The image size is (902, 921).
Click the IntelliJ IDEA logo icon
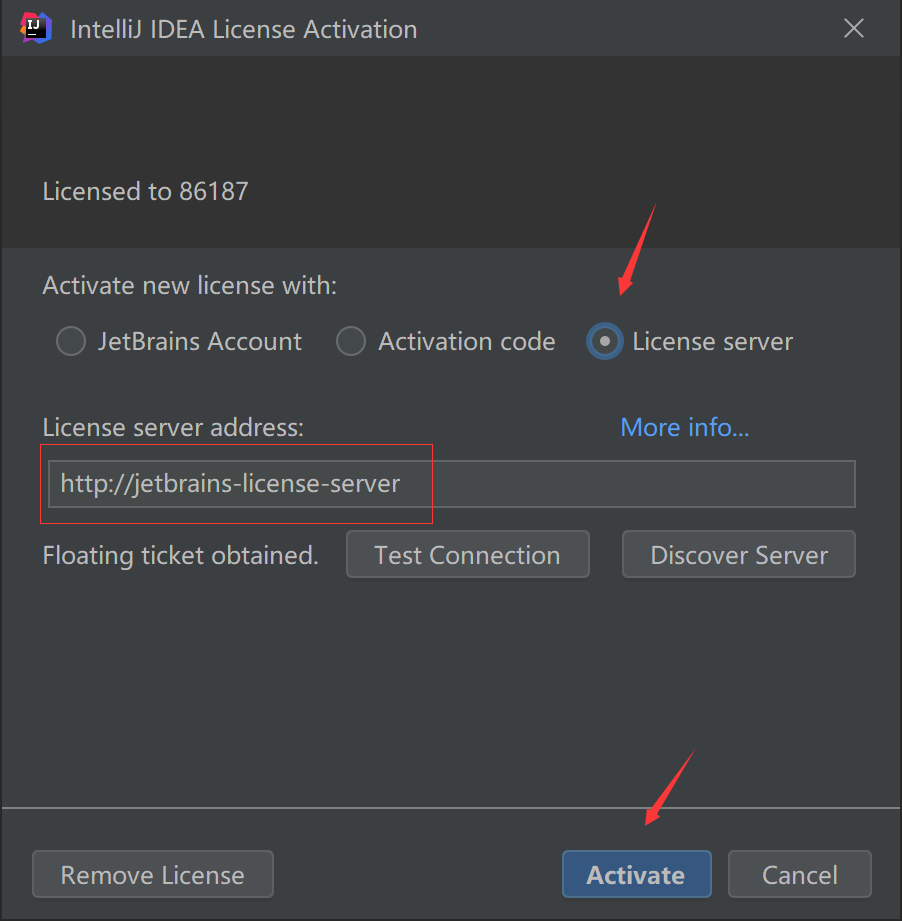coord(36,28)
